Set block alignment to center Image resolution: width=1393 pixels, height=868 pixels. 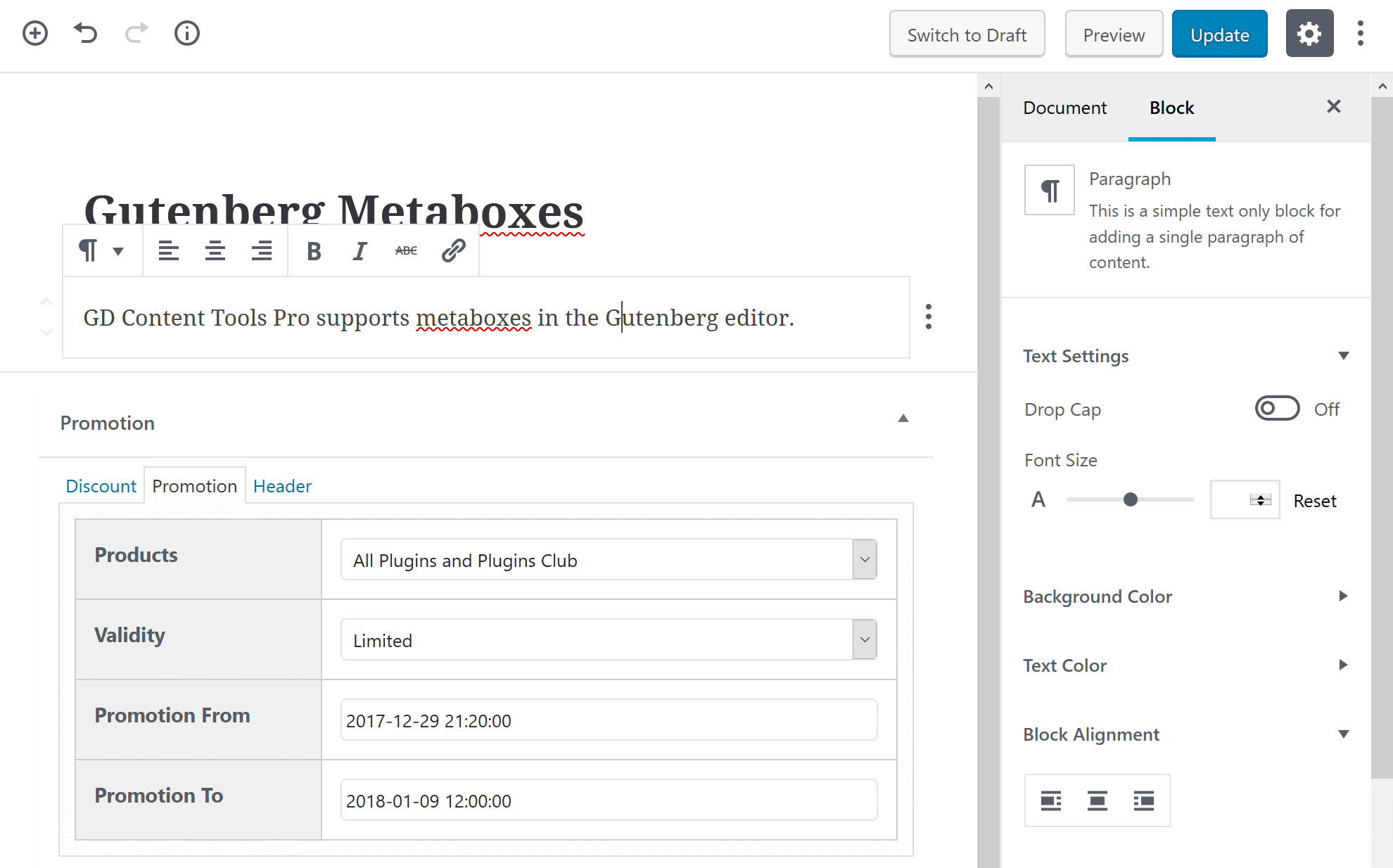coord(1098,800)
